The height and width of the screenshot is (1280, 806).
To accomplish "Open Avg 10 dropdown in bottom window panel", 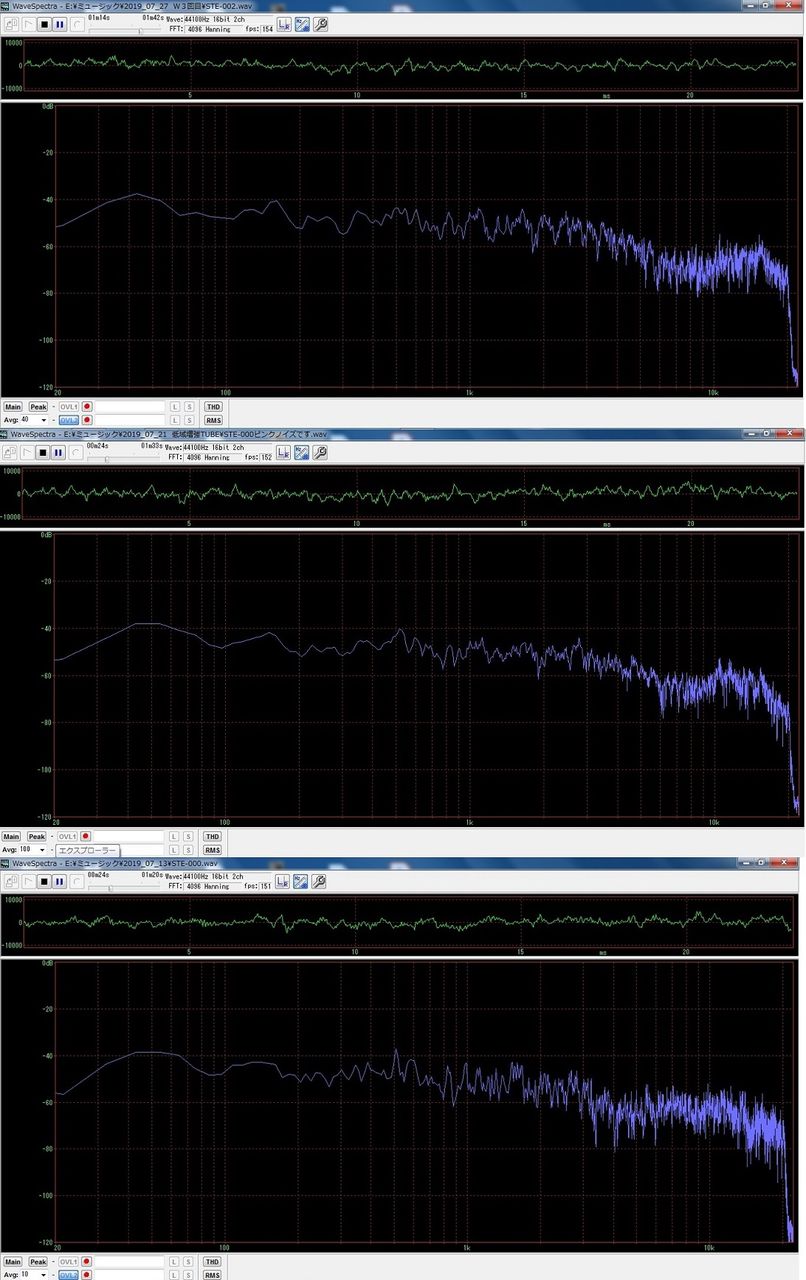I will [43, 1275].
